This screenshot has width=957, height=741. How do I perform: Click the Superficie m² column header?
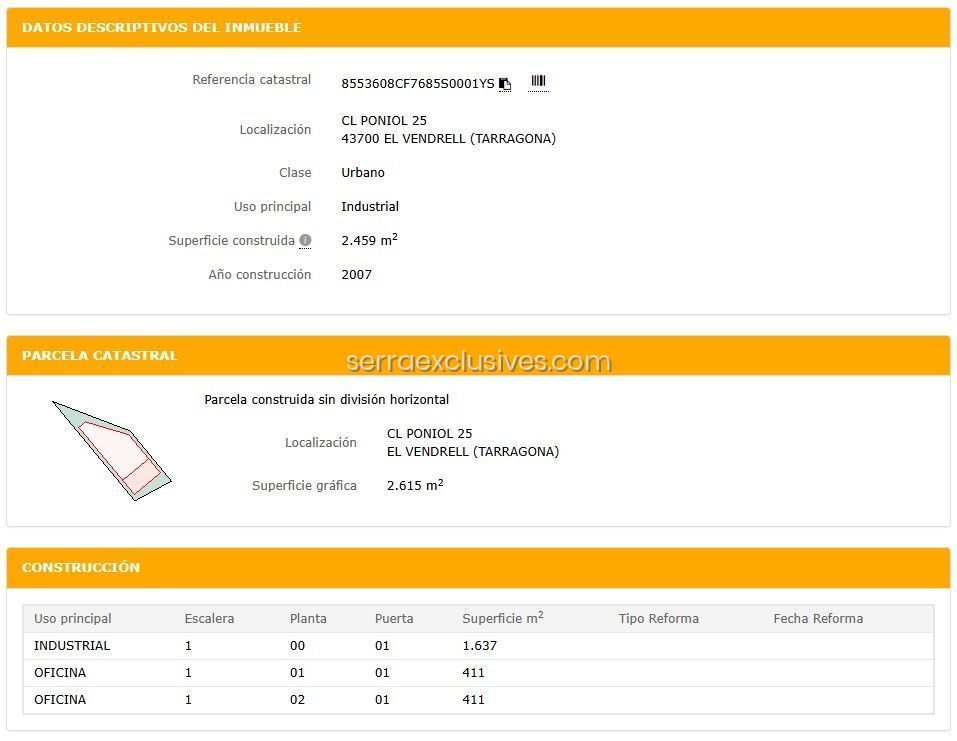(x=503, y=618)
